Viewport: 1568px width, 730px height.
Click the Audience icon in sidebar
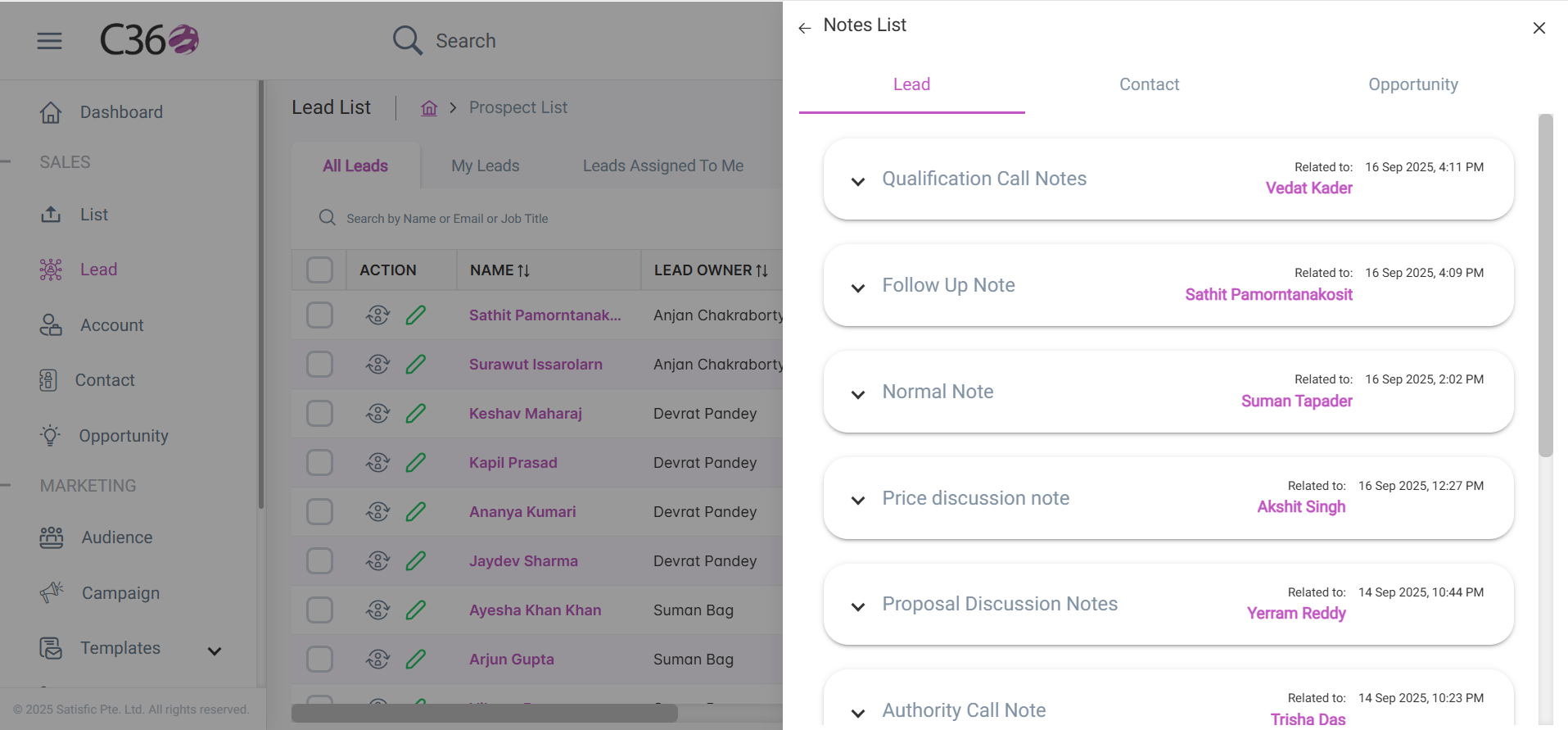point(52,537)
